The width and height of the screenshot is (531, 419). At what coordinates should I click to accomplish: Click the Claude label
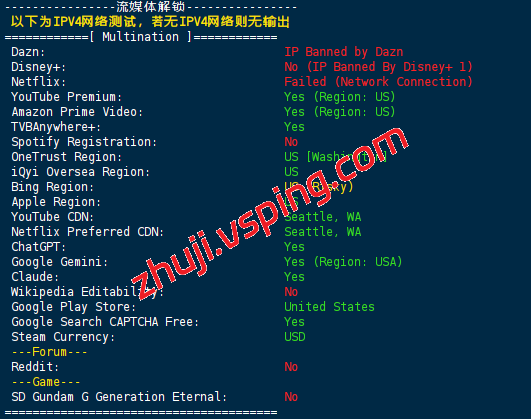tap(35, 277)
